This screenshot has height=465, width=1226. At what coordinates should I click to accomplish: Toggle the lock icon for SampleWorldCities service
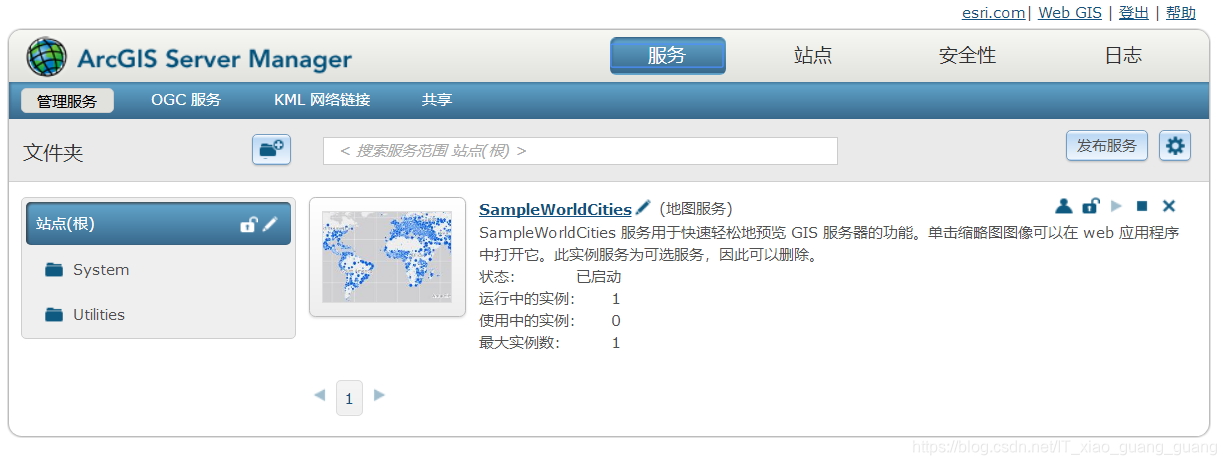[1091, 206]
